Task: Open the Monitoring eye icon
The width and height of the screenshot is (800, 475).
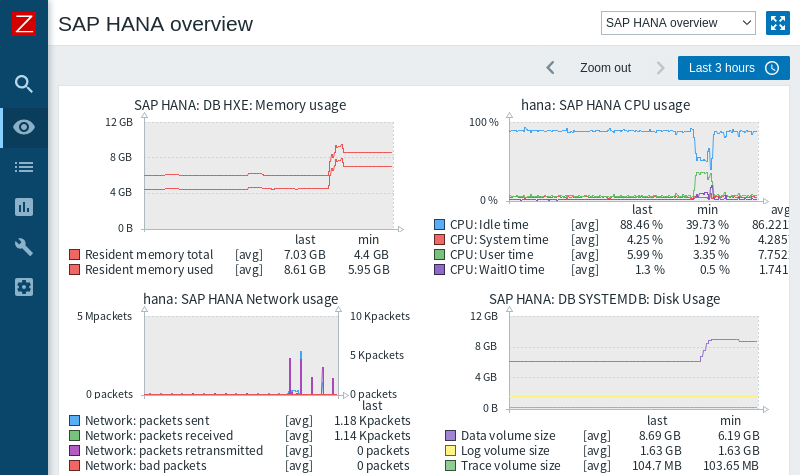Action: tap(24, 127)
